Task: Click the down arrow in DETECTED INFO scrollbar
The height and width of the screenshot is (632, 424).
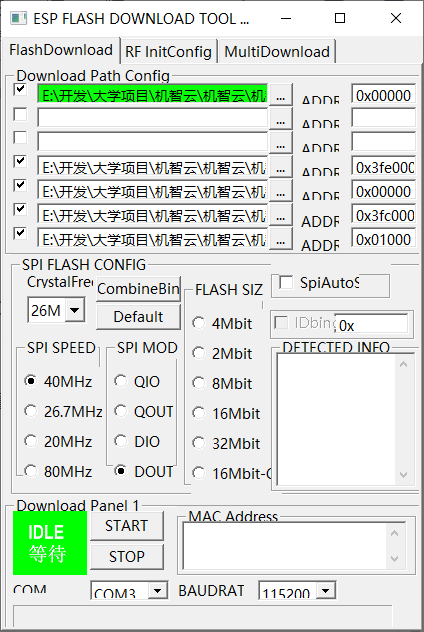Action: (403, 475)
